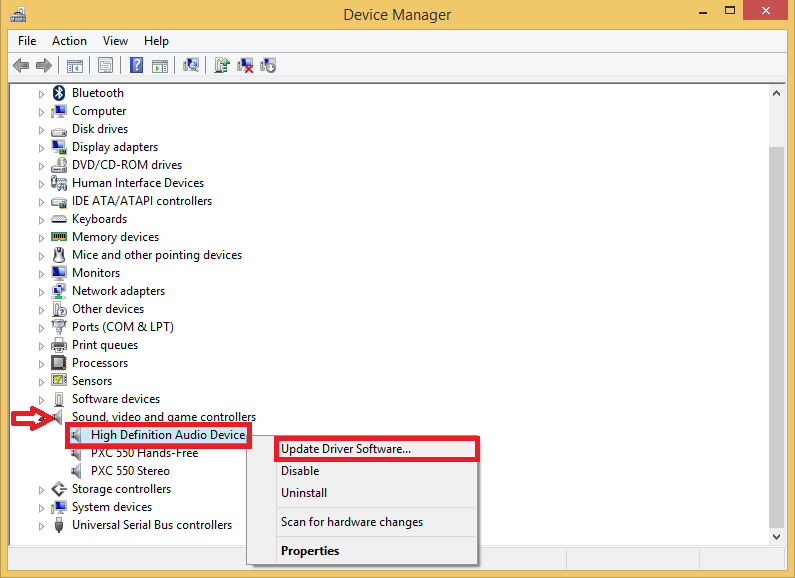Viewport: 795px width, 578px height.
Task: Click the Back arrow in the toolbar
Action: [x=21, y=65]
